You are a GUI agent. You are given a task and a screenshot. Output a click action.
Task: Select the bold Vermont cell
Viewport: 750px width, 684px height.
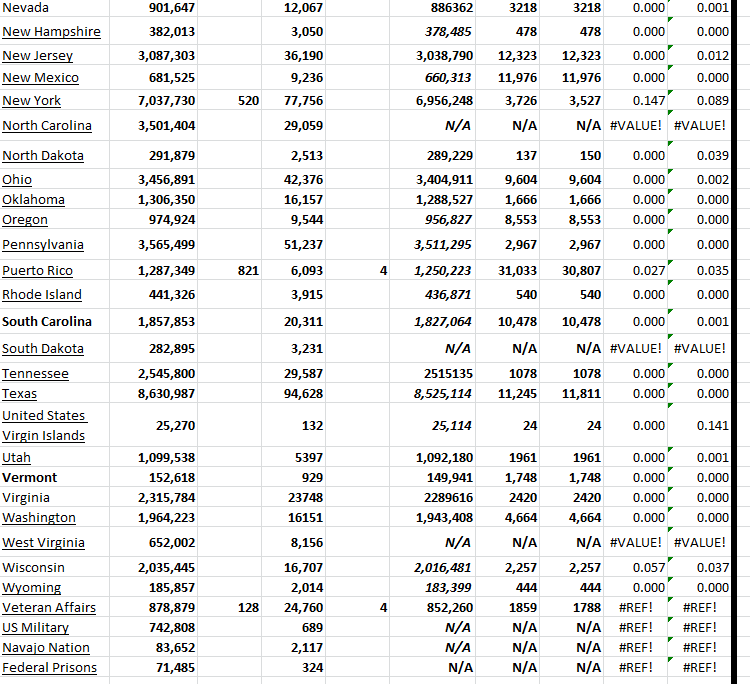coord(30,478)
